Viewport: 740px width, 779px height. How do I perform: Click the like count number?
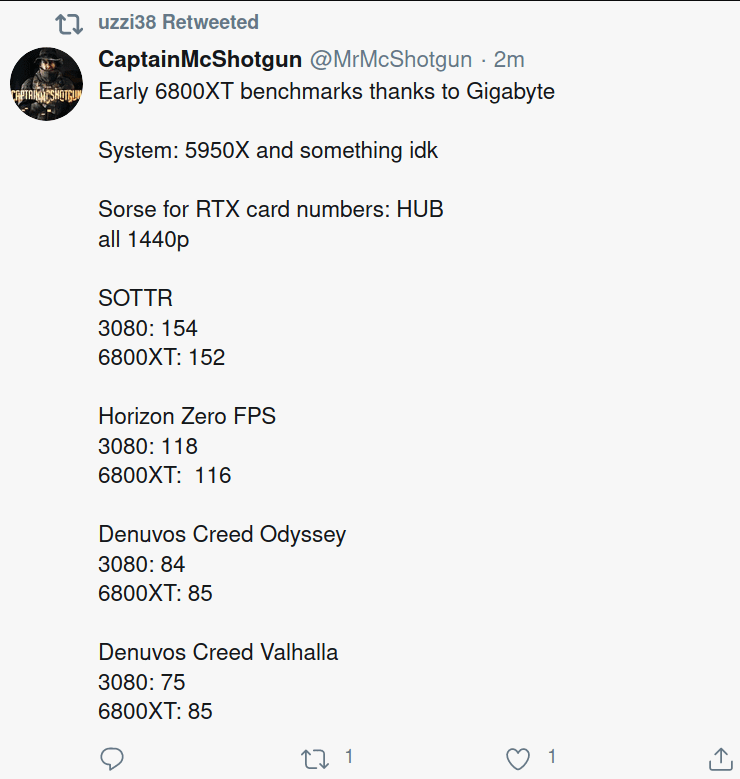tap(552, 756)
